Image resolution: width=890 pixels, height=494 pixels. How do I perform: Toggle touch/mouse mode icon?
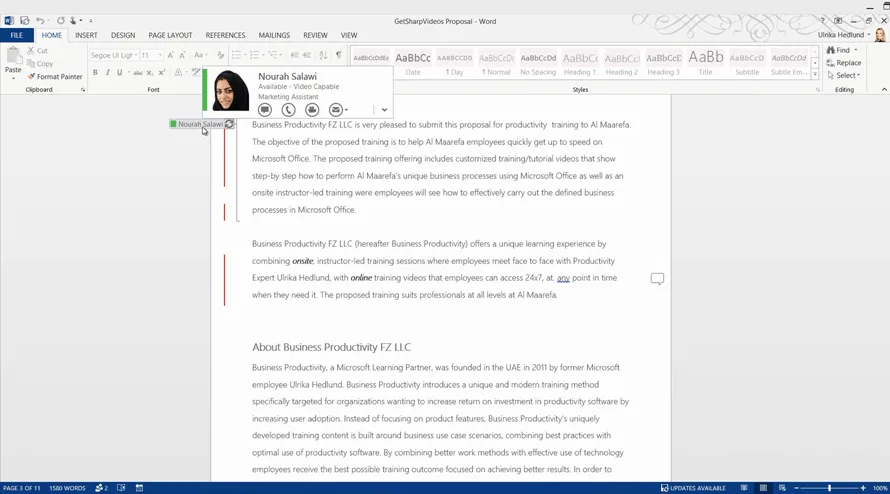coord(73,20)
